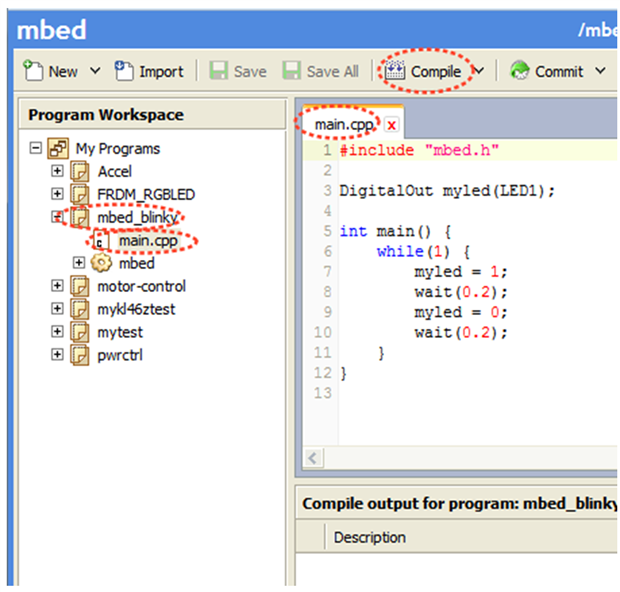620x592 pixels.
Task: Click the Save button label
Action: (250, 72)
